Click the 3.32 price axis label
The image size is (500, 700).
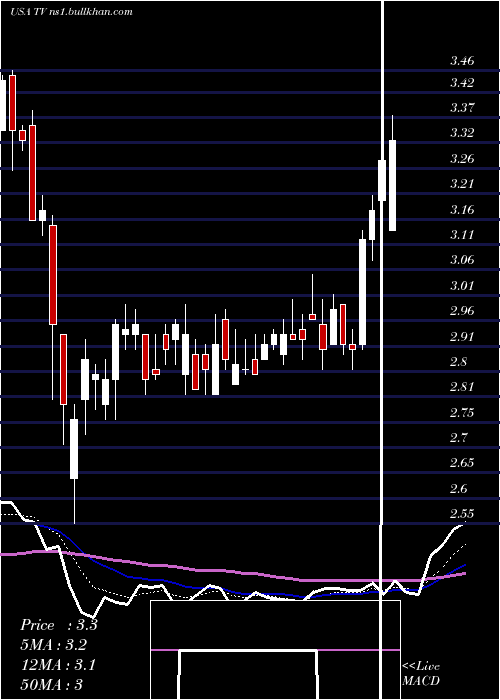click(462, 133)
